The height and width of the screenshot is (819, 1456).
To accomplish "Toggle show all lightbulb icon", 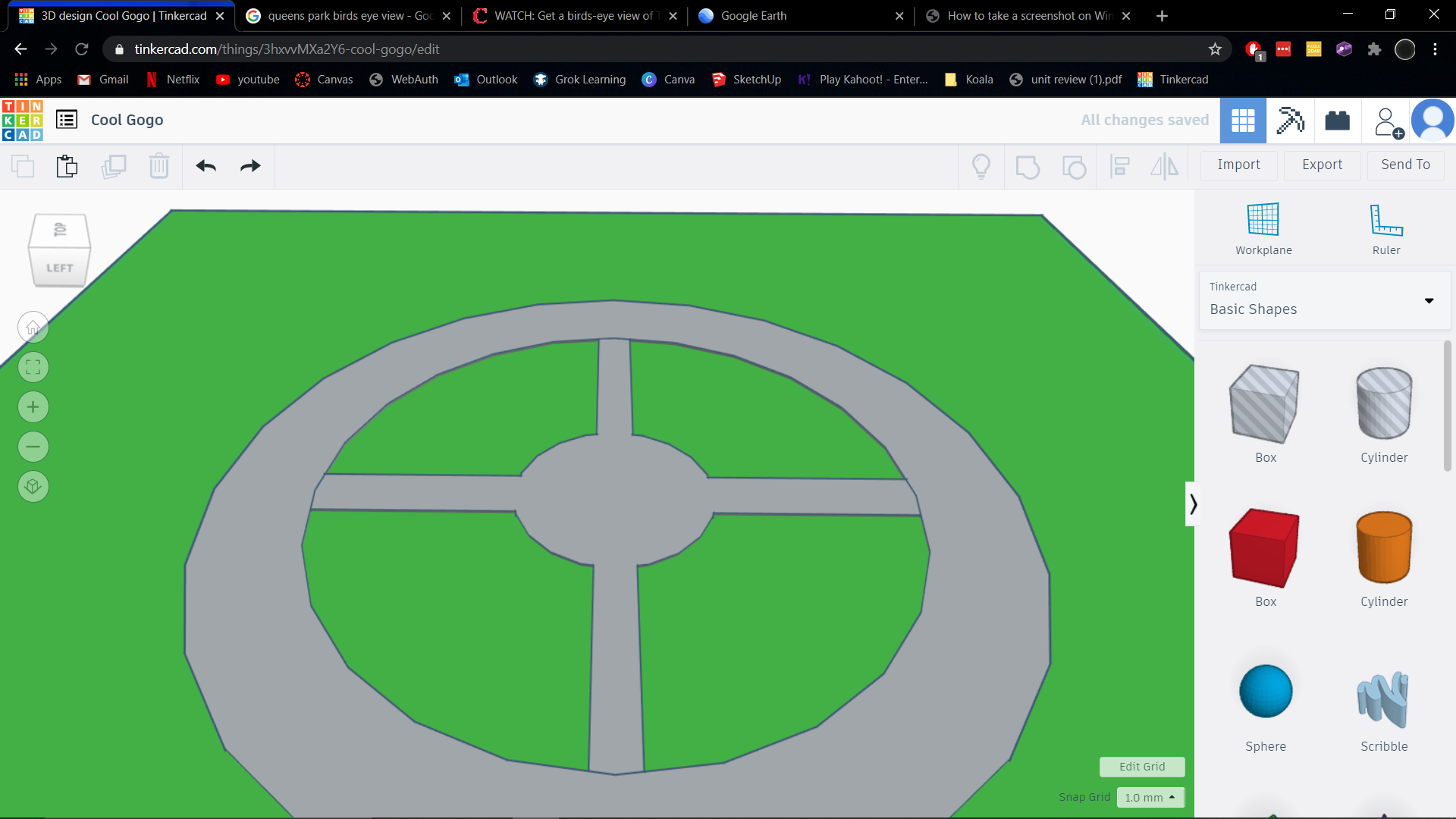I will click(981, 166).
